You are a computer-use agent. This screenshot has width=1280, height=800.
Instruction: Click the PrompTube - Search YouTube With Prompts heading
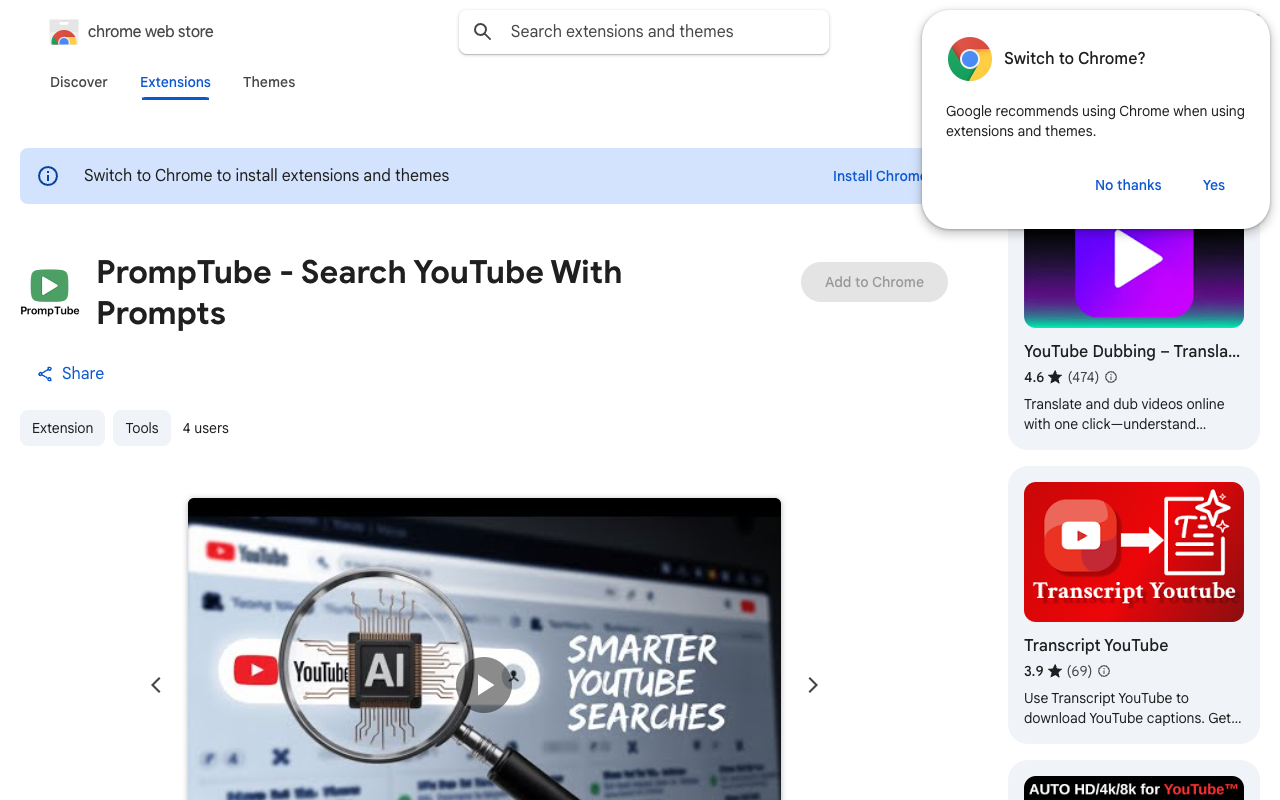[359, 292]
